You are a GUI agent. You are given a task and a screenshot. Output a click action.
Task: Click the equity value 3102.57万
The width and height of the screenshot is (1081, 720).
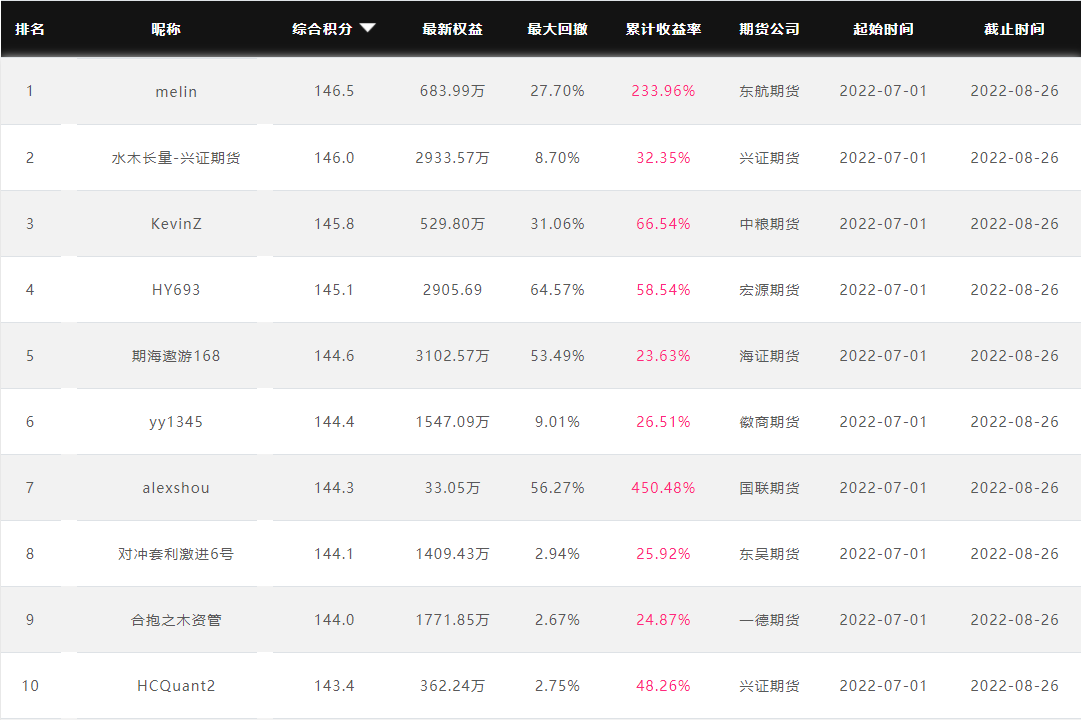point(452,357)
